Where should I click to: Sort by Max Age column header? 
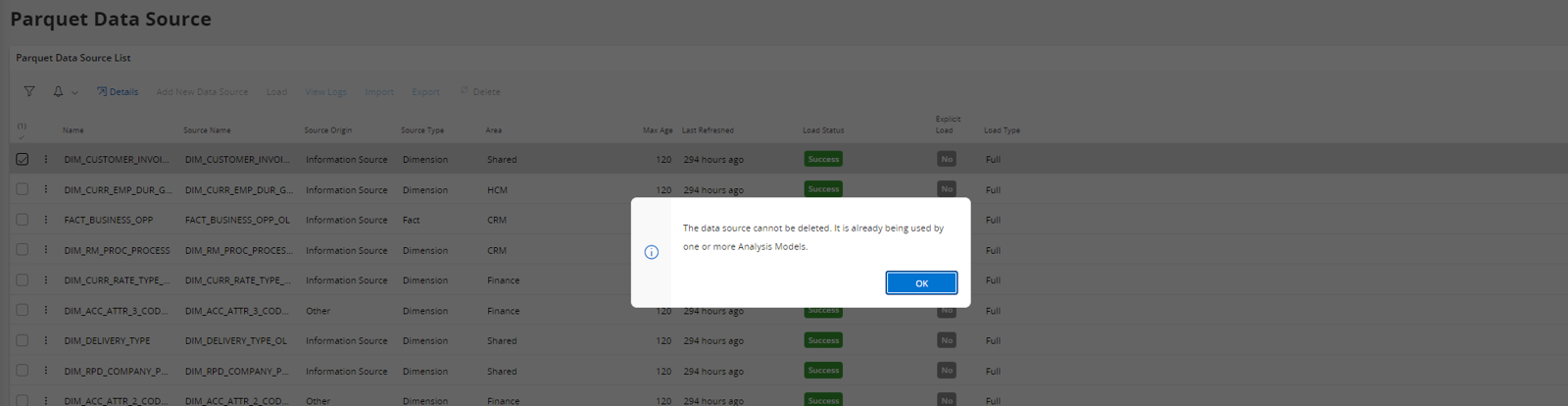pyautogui.click(x=658, y=130)
